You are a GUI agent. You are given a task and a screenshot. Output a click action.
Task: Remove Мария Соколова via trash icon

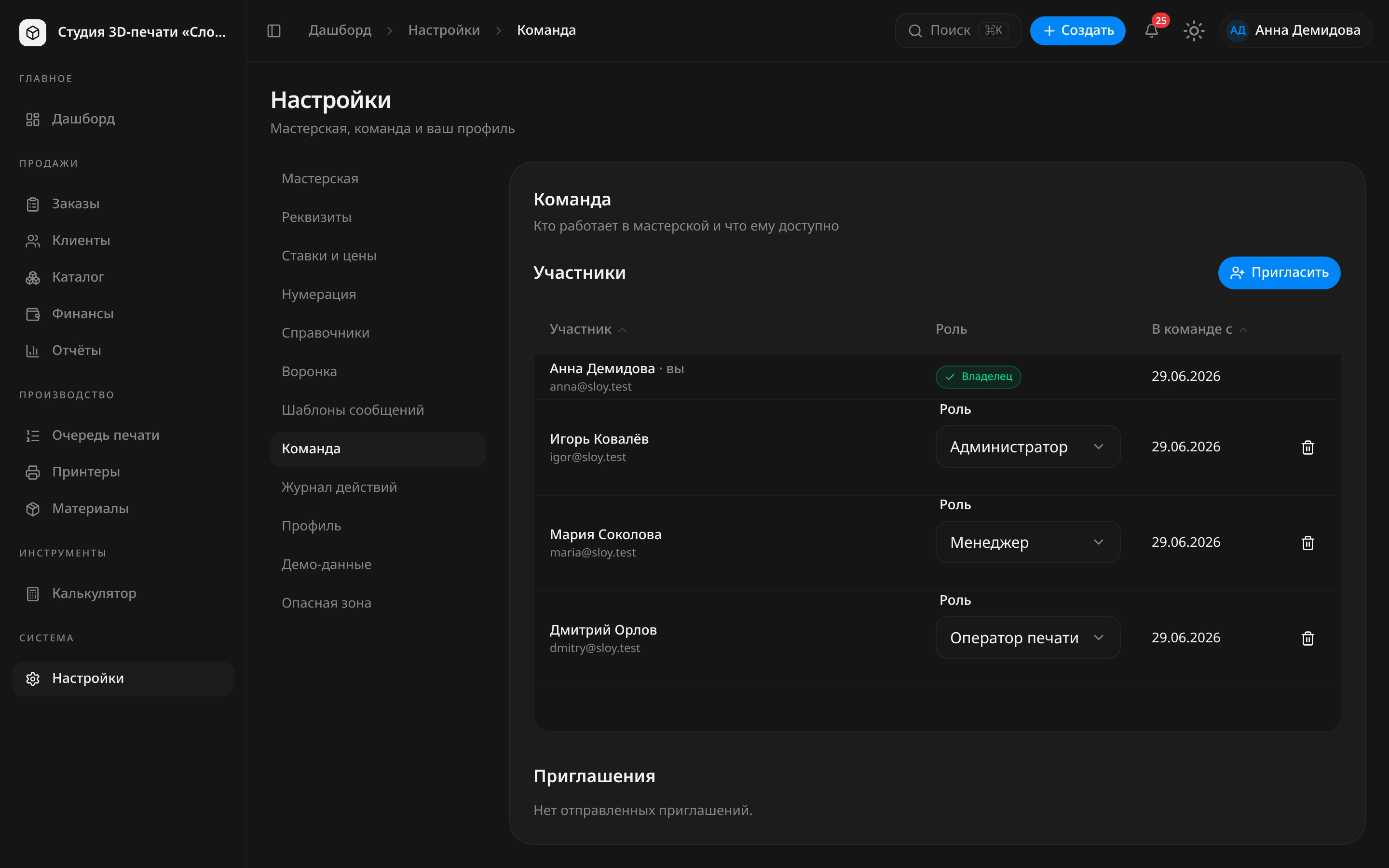point(1307,542)
